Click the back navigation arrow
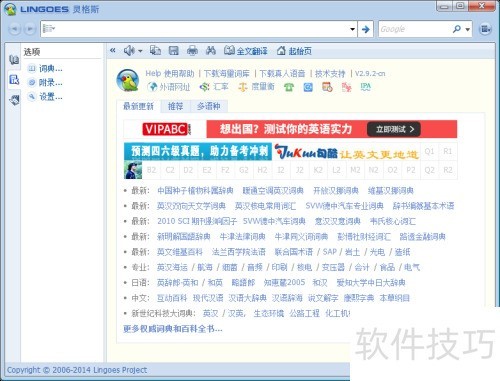500x381 pixels. pos(14,29)
